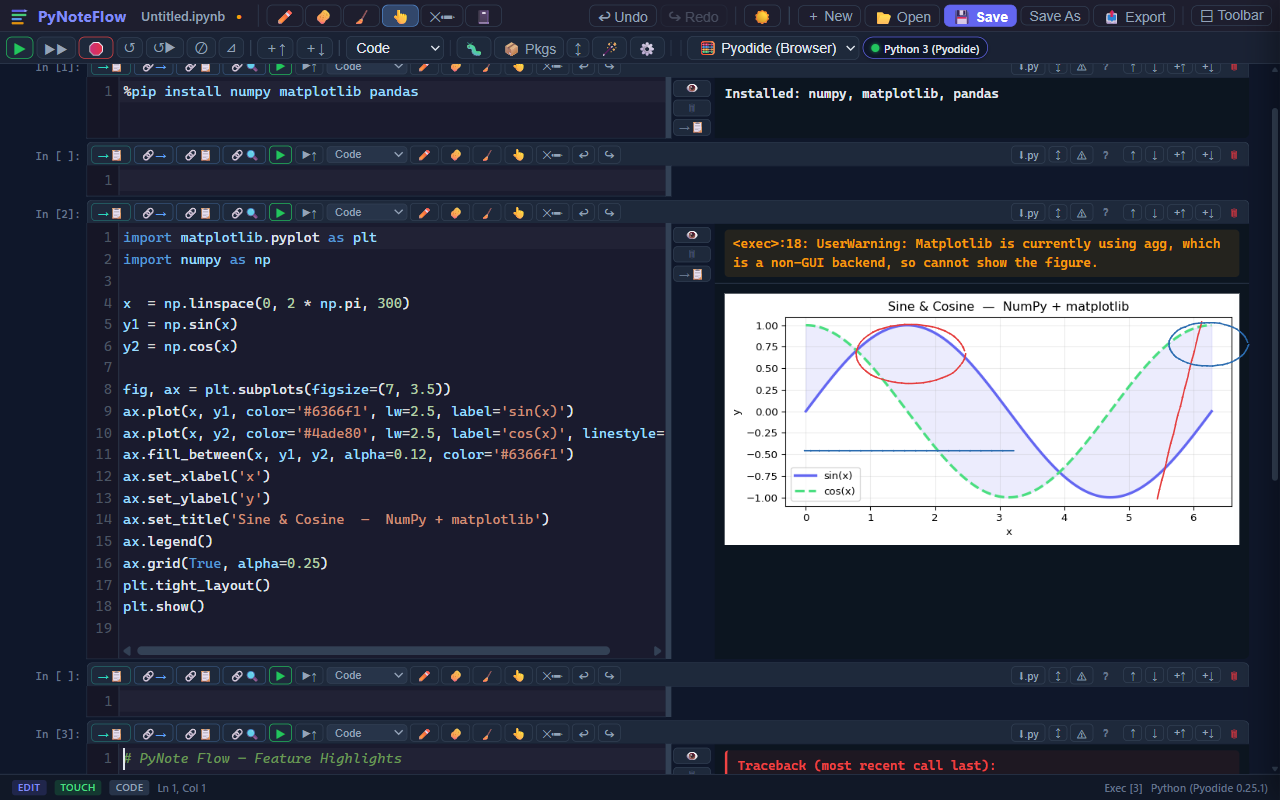Screen dimensions: 1280x800
Task: Select the pencil draw tool in top toolbar
Action: (x=285, y=16)
